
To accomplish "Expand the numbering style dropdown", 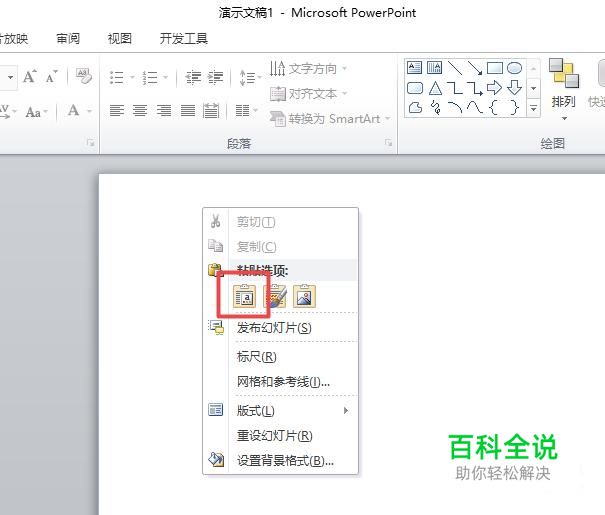I will click(166, 78).
